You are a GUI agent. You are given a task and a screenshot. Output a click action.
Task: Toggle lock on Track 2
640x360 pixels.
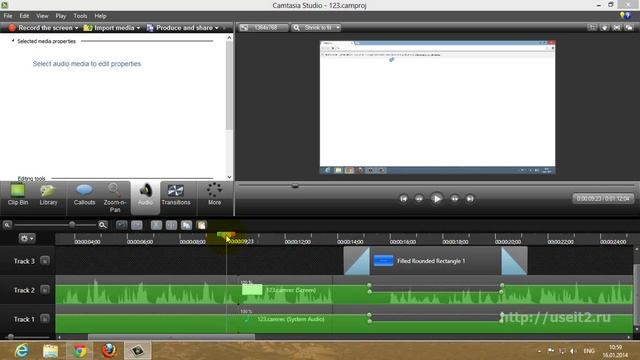click(45, 290)
